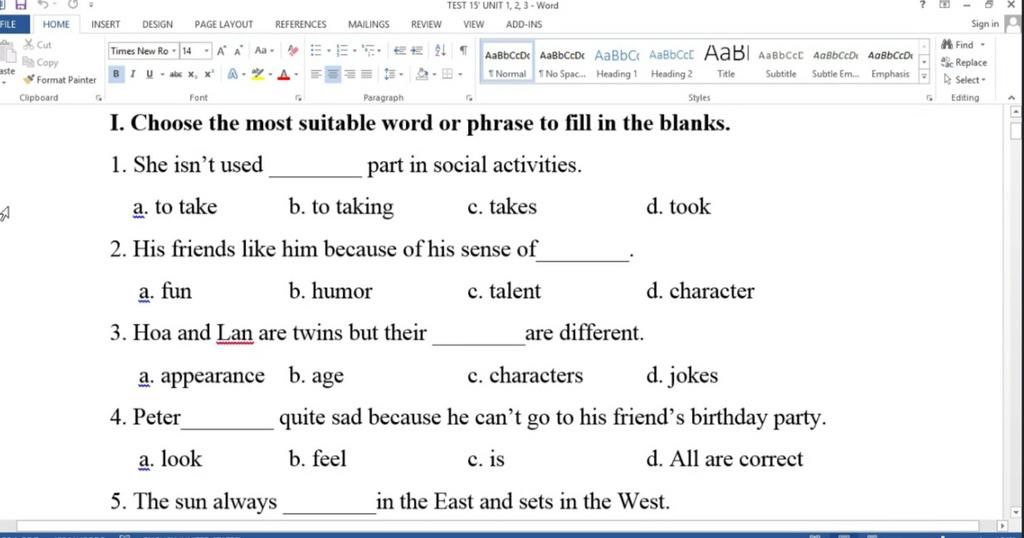Viewport: 1024px width, 538px height.
Task: Toggle Superscript formatting
Action: coord(209,74)
